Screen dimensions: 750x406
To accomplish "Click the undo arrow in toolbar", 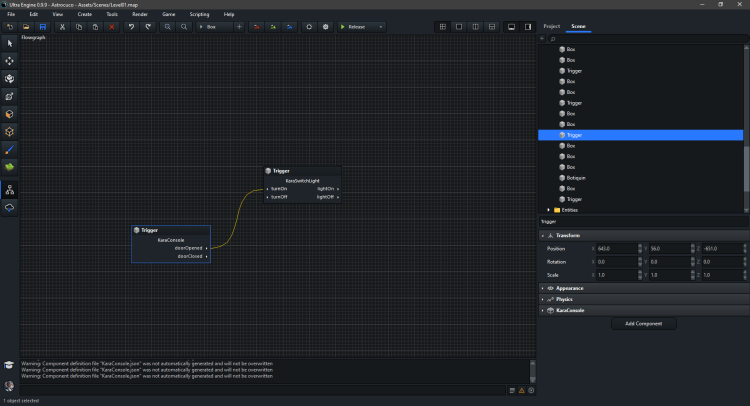I will pos(131,26).
